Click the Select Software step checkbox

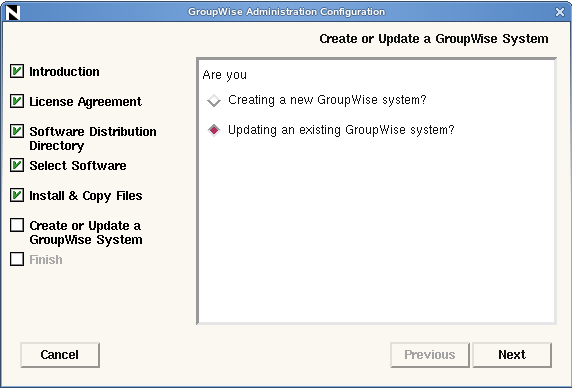[17, 165]
